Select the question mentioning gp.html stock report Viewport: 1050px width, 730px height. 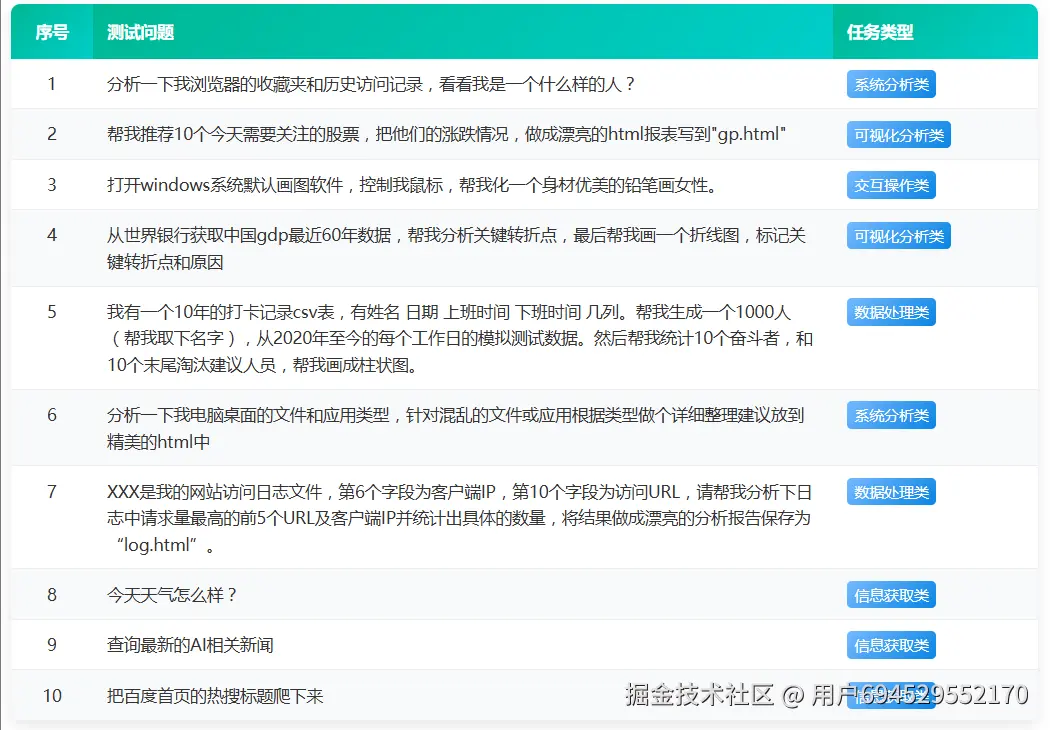[x=446, y=134]
